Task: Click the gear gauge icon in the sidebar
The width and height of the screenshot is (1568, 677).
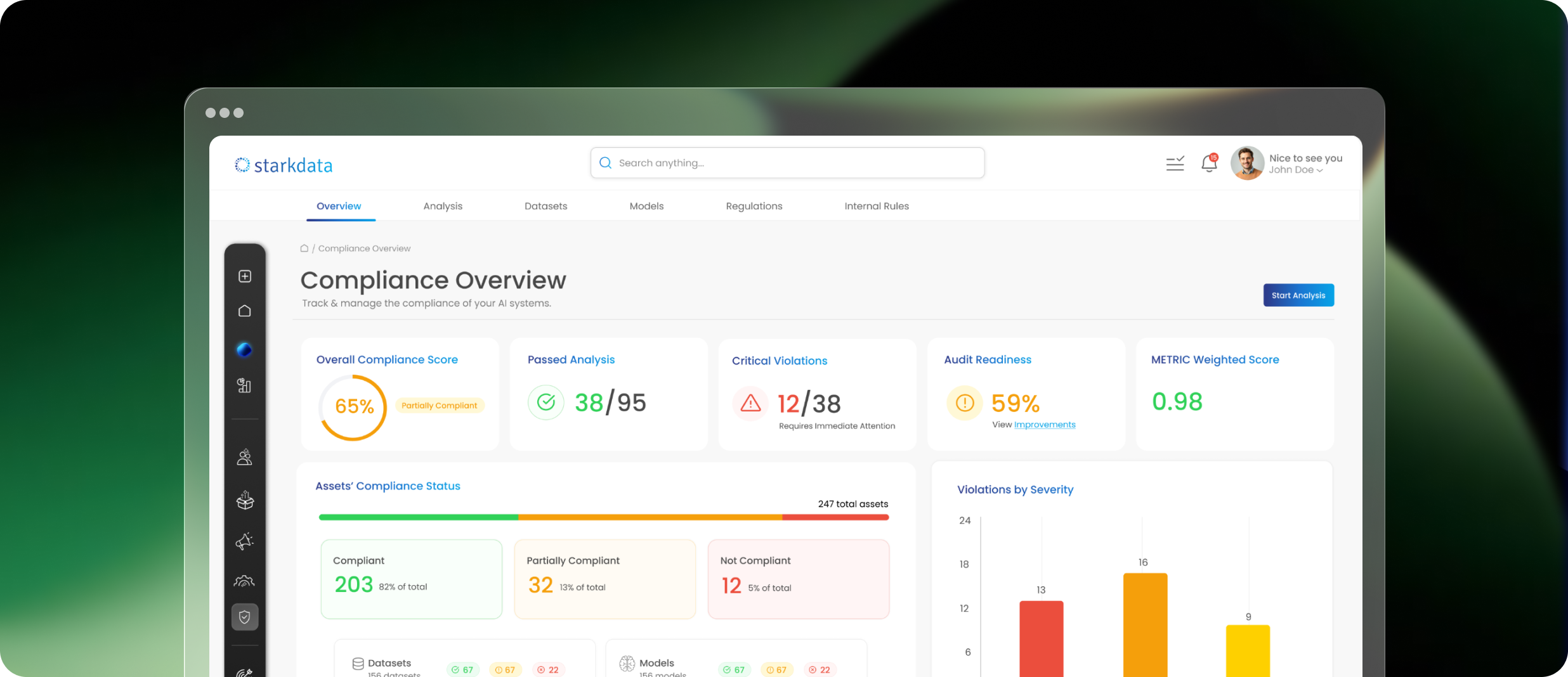Action: coord(244,581)
